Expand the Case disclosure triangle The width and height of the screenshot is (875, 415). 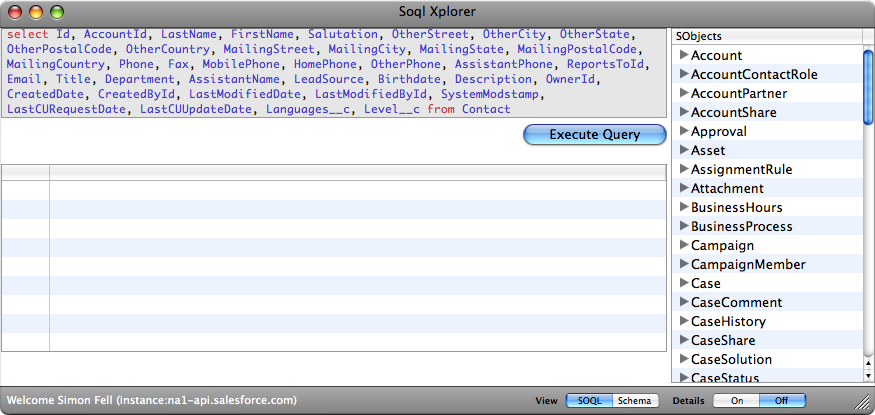pos(684,282)
